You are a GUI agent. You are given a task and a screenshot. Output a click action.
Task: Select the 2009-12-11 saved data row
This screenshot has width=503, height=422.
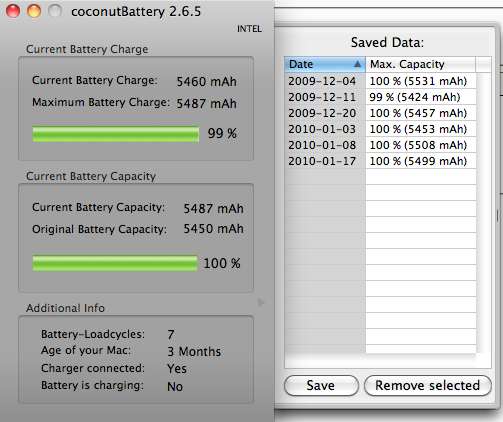380,97
